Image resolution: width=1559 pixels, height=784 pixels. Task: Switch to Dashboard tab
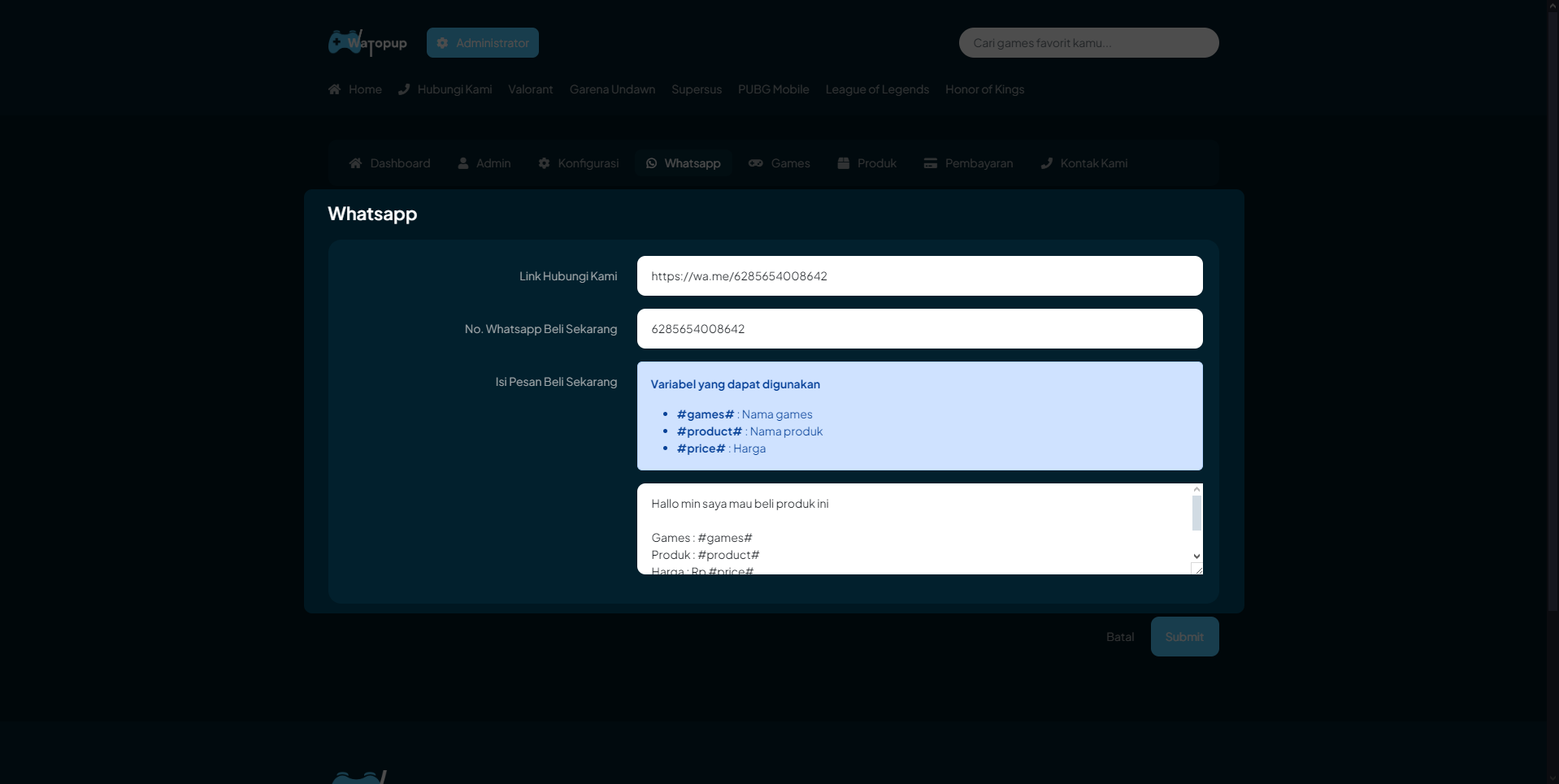(x=390, y=163)
